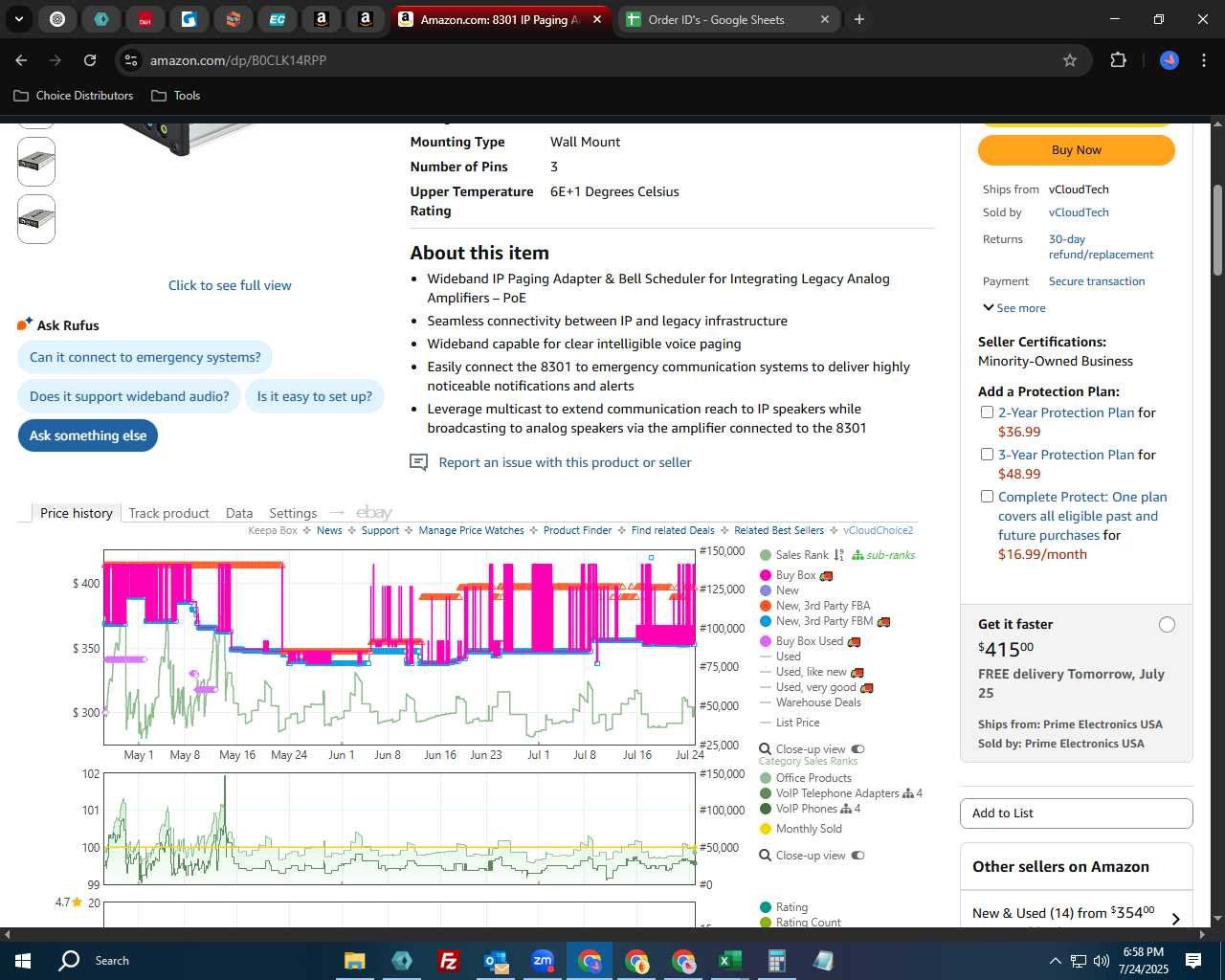
Task: Click the volume speaker tray icon
Action: coord(1101,961)
